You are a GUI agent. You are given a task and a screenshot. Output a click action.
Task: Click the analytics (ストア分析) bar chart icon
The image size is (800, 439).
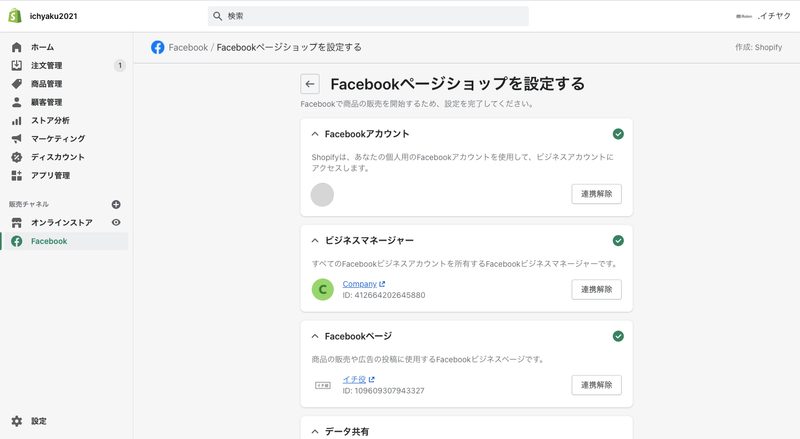pyautogui.click(x=16, y=120)
